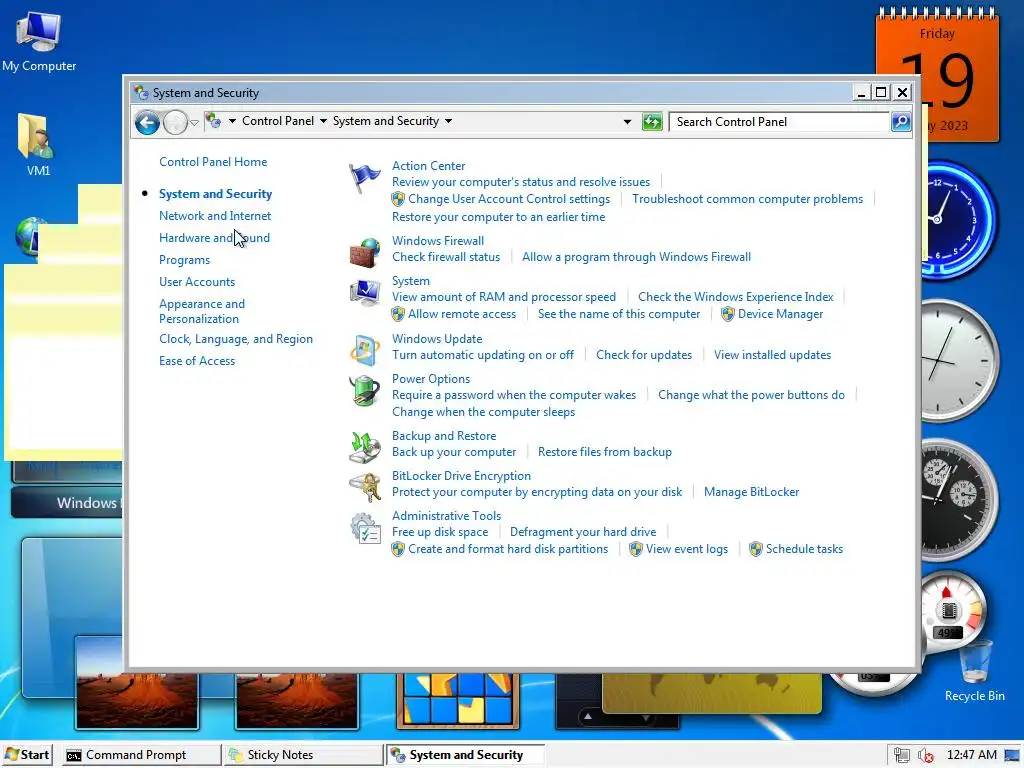Click the Show Desktop icon at the taskbar's end
1024x768 pixels.
(1014, 755)
